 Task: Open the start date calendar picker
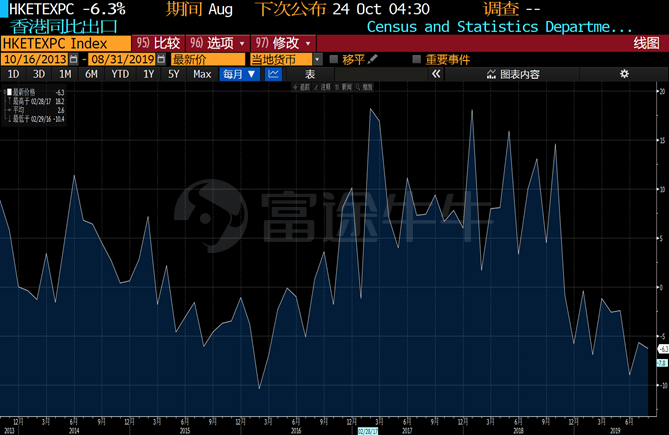coord(73,59)
